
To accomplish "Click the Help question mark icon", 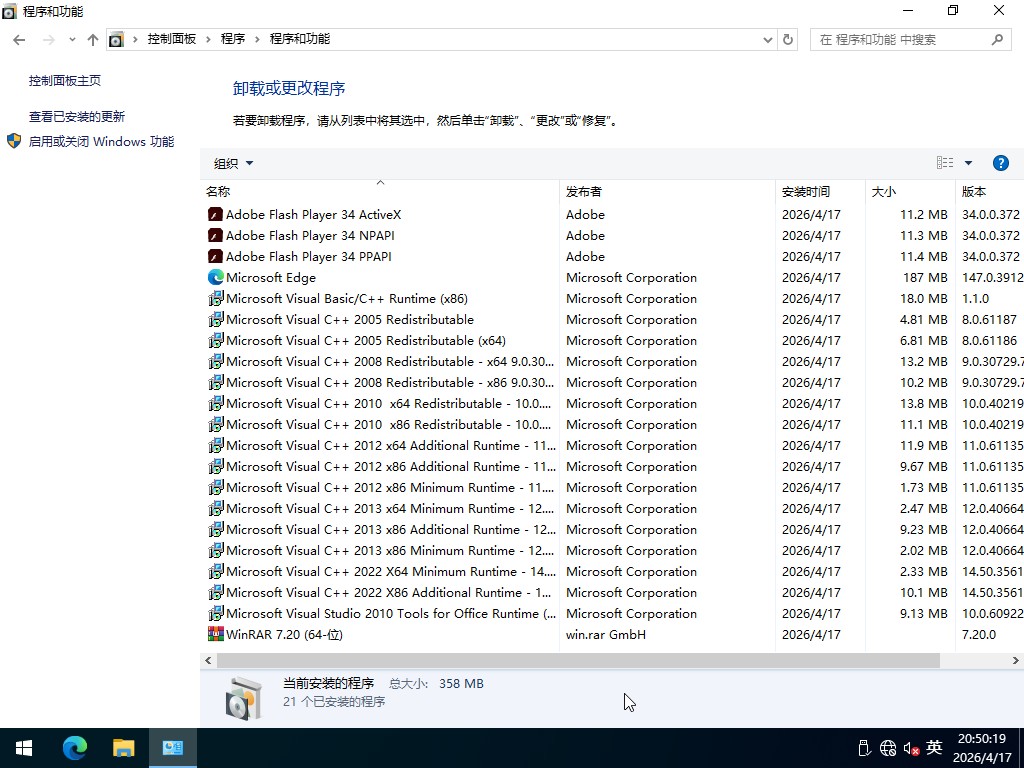I will point(1001,162).
